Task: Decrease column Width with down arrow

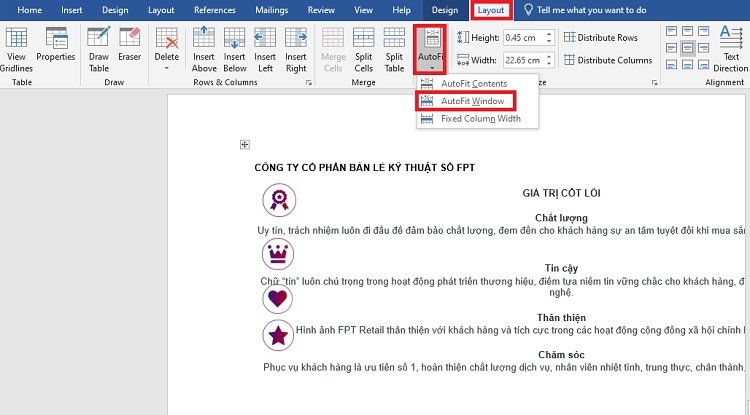Action: [x=549, y=64]
